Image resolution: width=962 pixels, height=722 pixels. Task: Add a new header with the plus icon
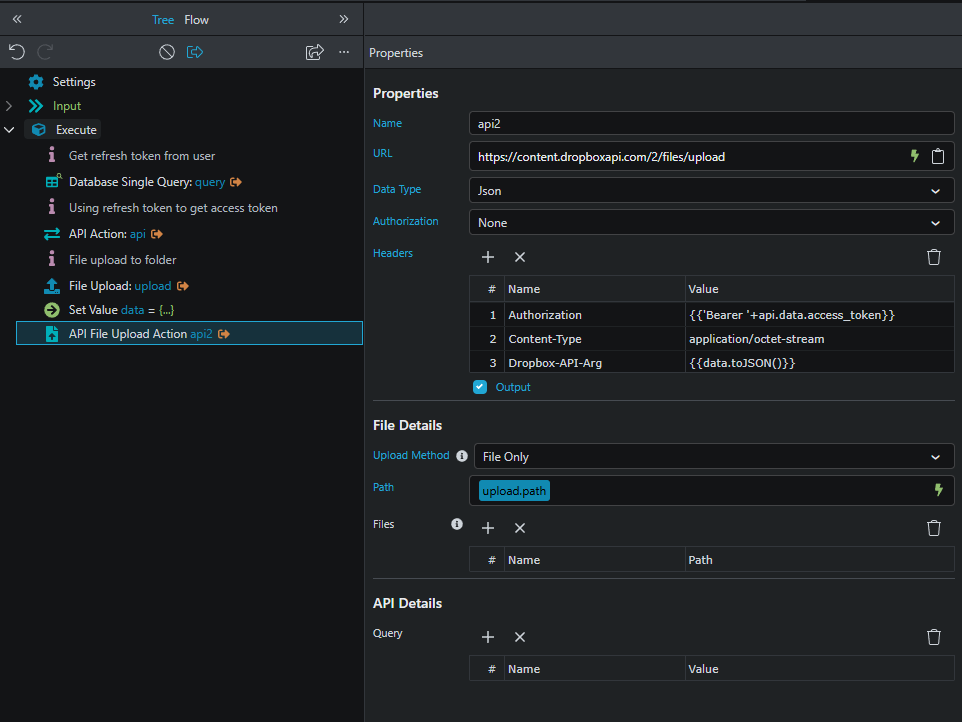(x=488, y=257)
